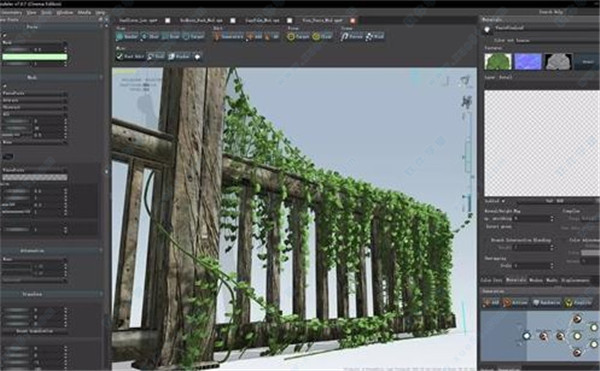
Task: Click the large checkered texture preview area
Action: click(541, 143)
